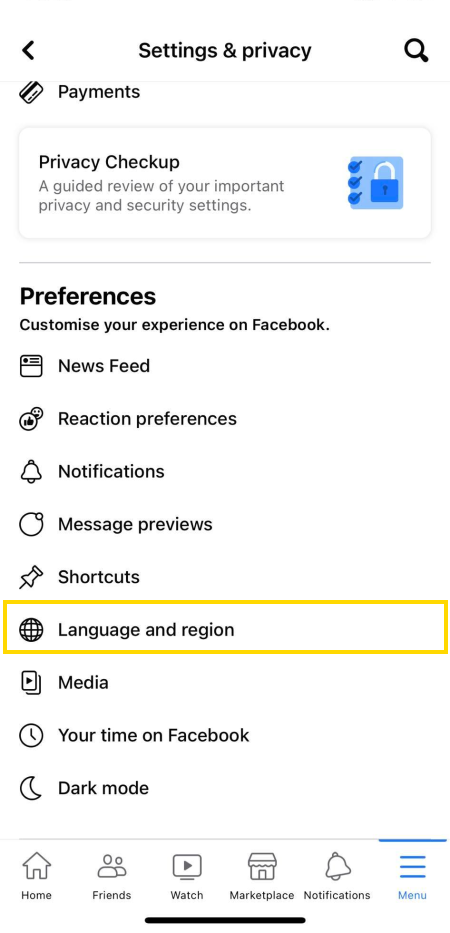This screenshot has width=450, height=933.
Task: Switch to the Marketplace tab
Action: click(x=262, y=876)
